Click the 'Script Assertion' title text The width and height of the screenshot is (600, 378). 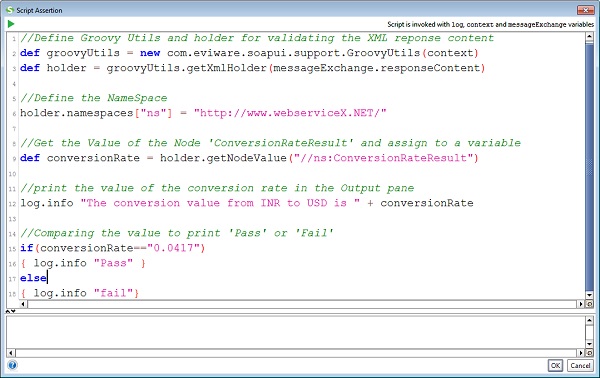pyautogui.click(x=39, y=10)
